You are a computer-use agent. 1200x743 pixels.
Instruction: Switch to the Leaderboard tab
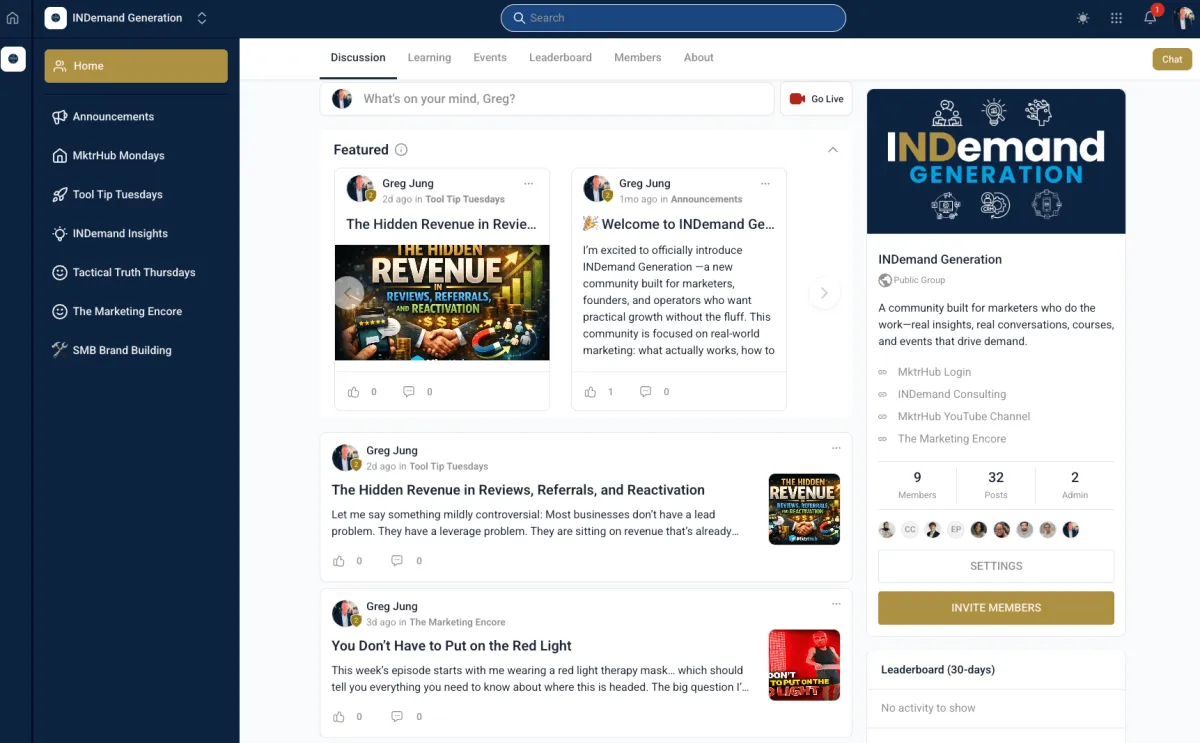click(560, 58)
